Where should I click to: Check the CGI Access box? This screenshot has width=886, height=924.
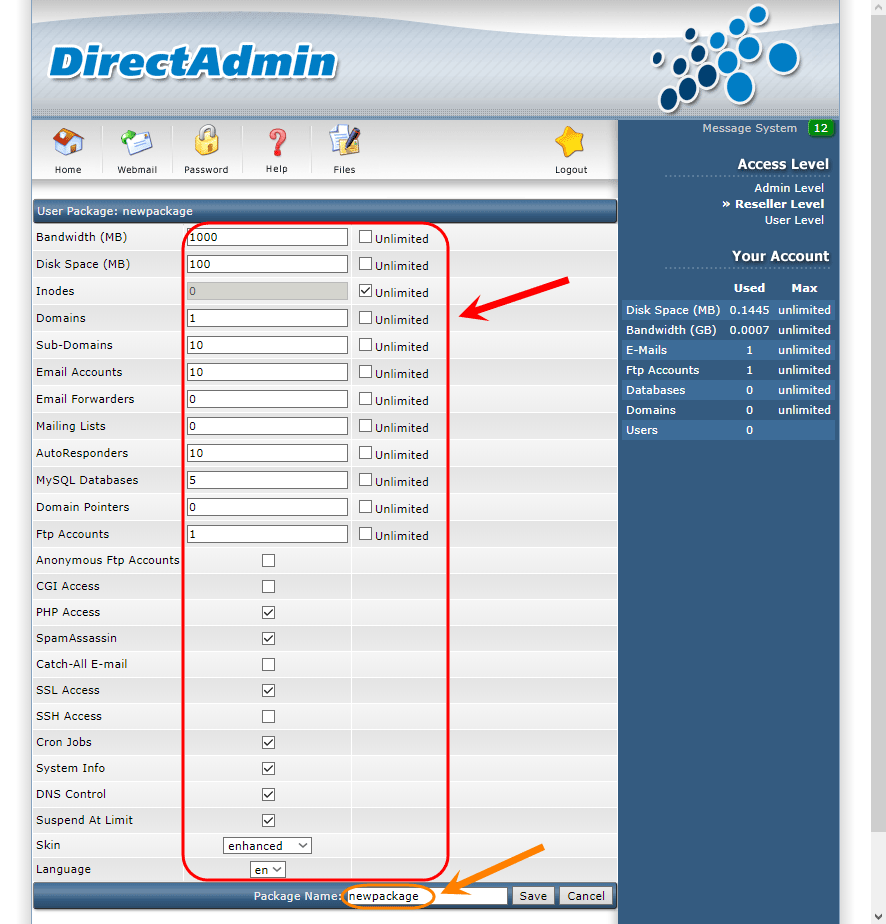[269, 586]
